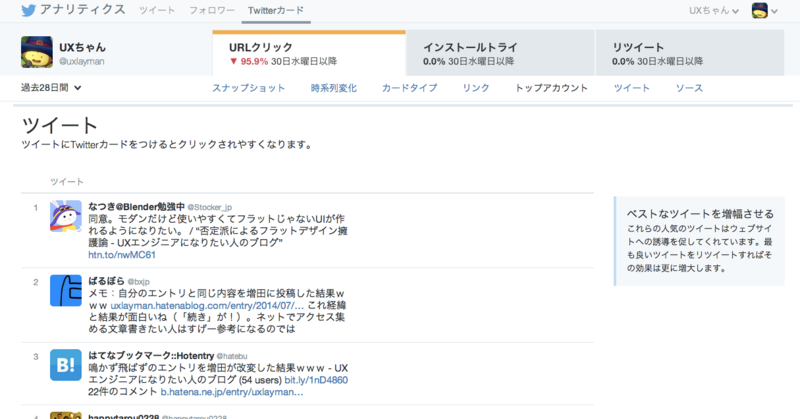Open the ぱるぼら profile name
Screen dimensions: 800x419
(106, 281)
